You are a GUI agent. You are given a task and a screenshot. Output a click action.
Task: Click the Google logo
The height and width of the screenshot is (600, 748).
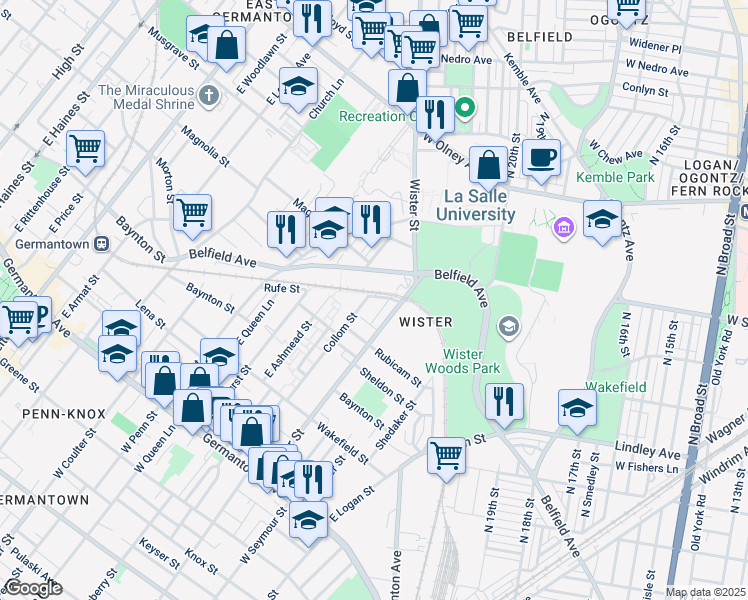click(x=32, y=589)
